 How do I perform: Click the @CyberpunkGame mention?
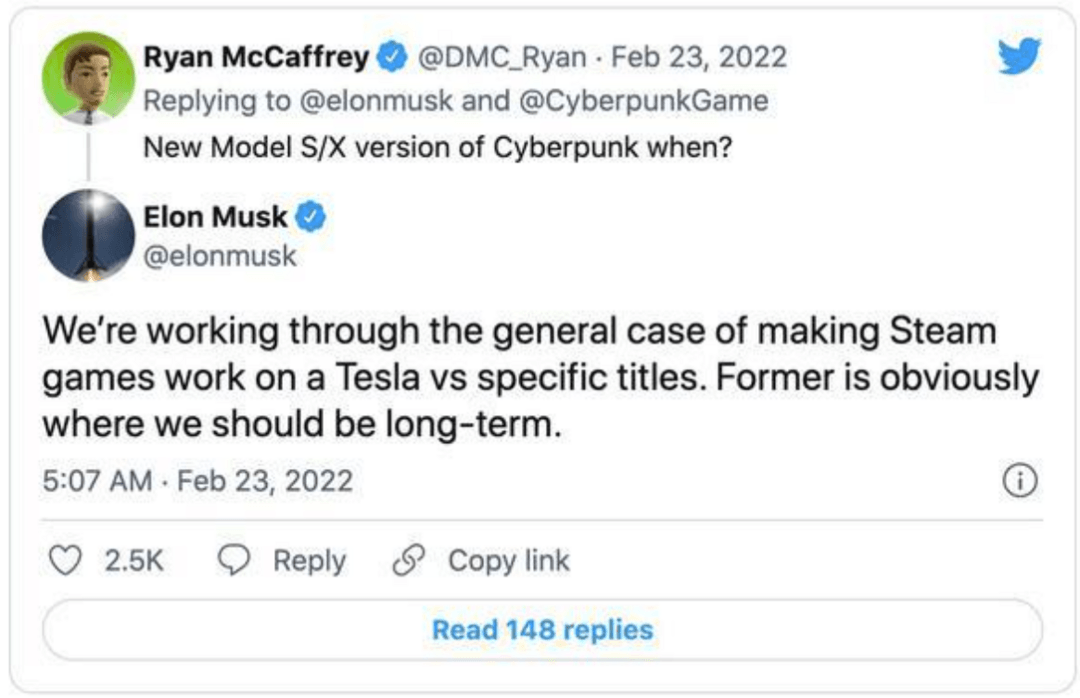tap(643, 101)
